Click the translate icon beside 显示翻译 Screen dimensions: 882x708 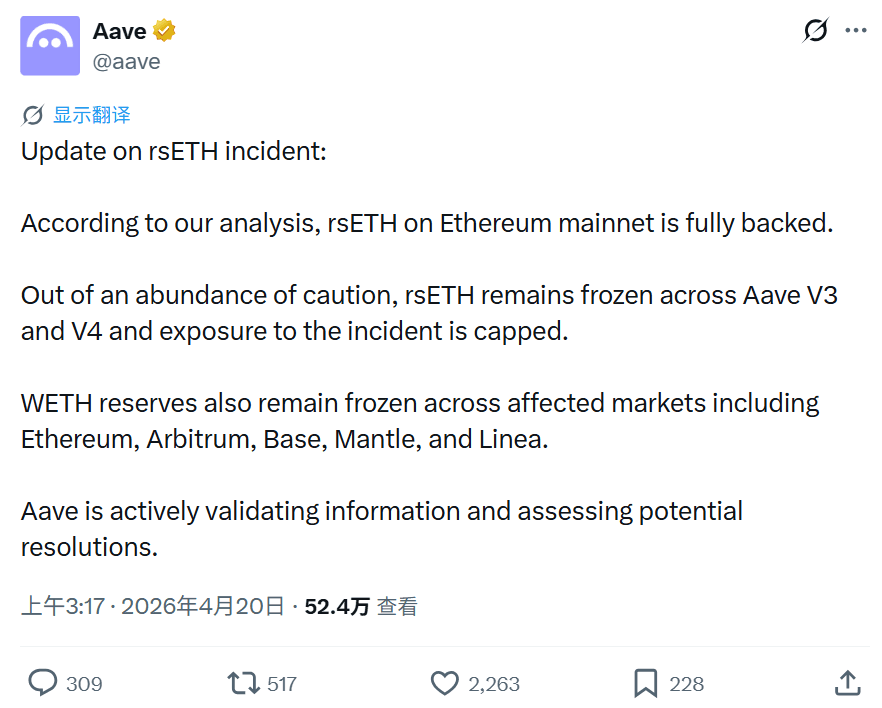33,115
